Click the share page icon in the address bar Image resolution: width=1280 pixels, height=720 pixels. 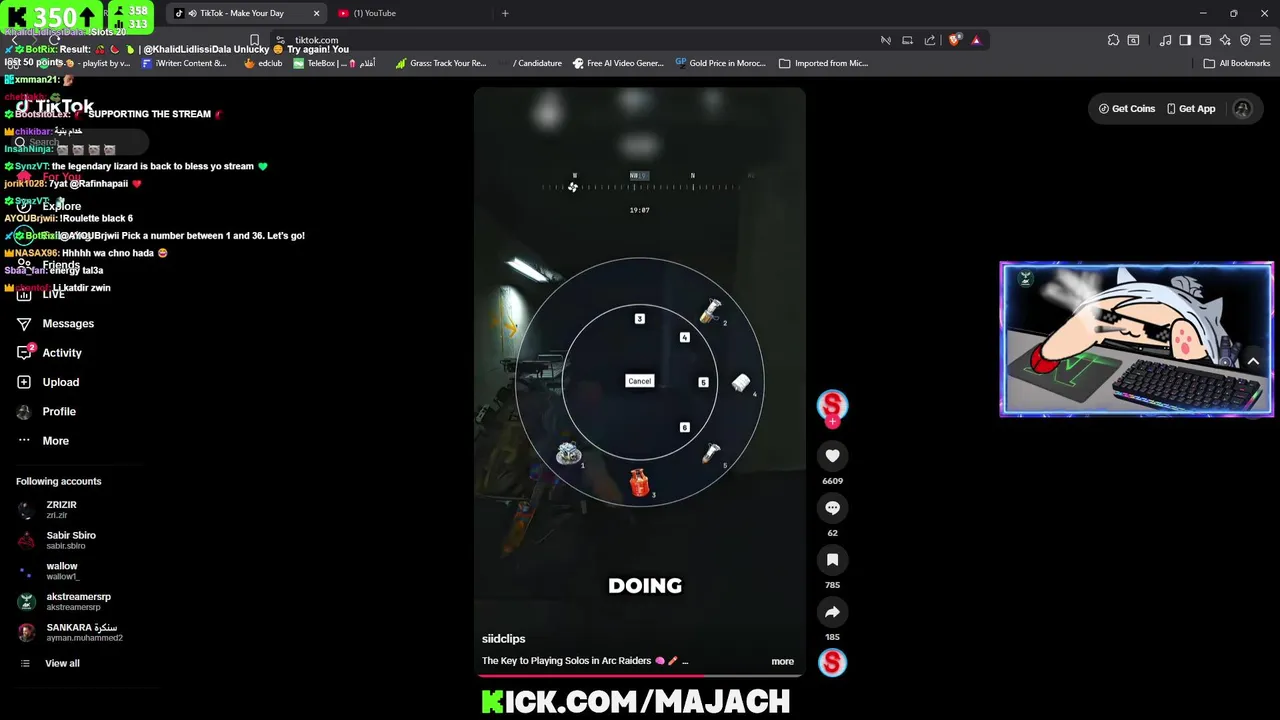930,40
